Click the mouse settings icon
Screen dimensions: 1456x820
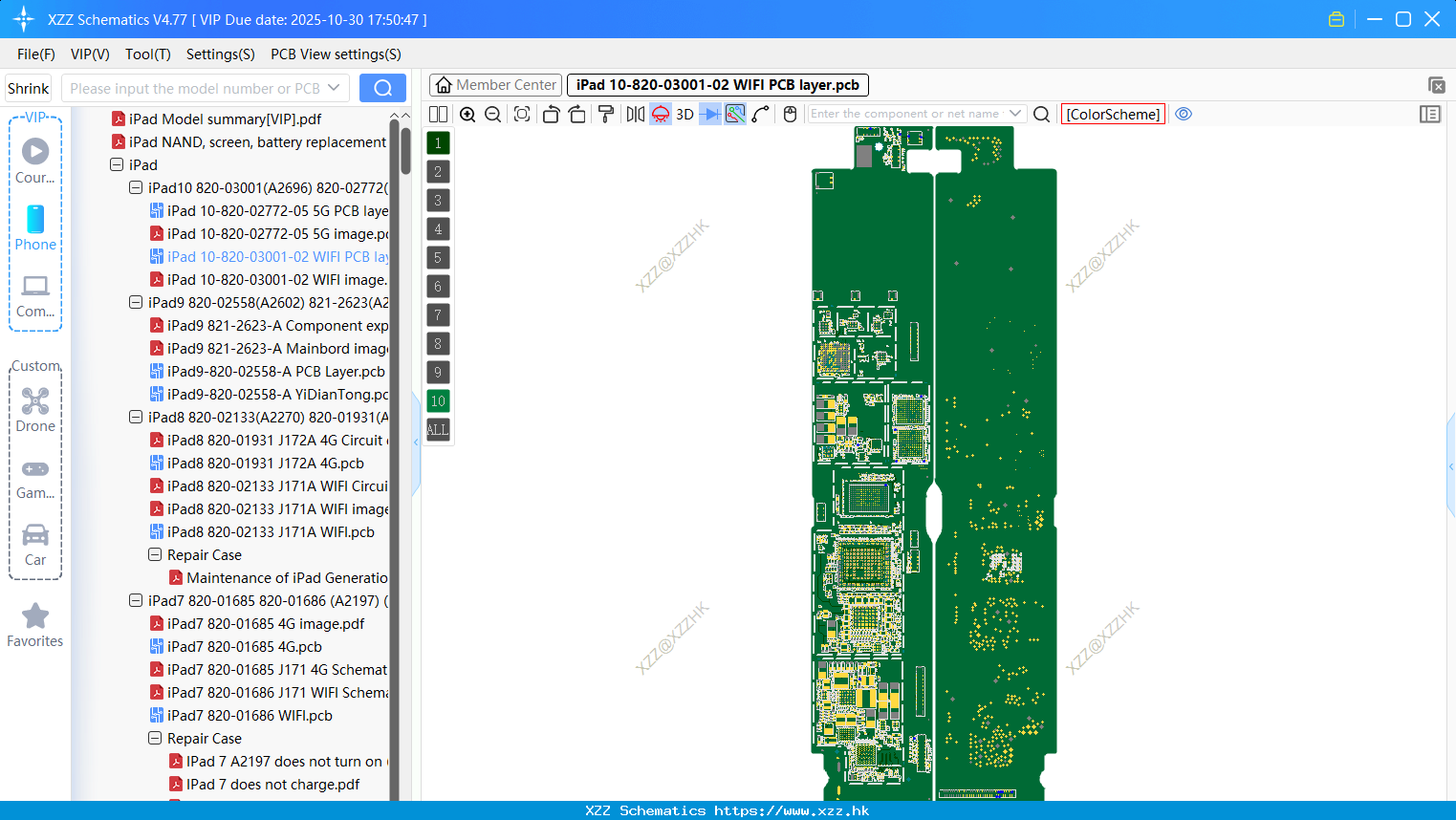click(x=790, y=114)
